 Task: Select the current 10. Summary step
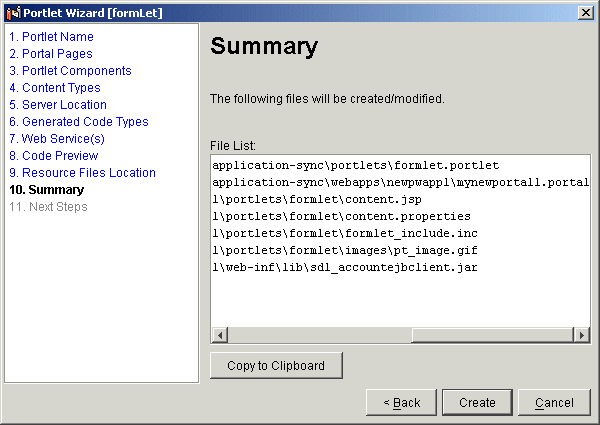(47, 190)
